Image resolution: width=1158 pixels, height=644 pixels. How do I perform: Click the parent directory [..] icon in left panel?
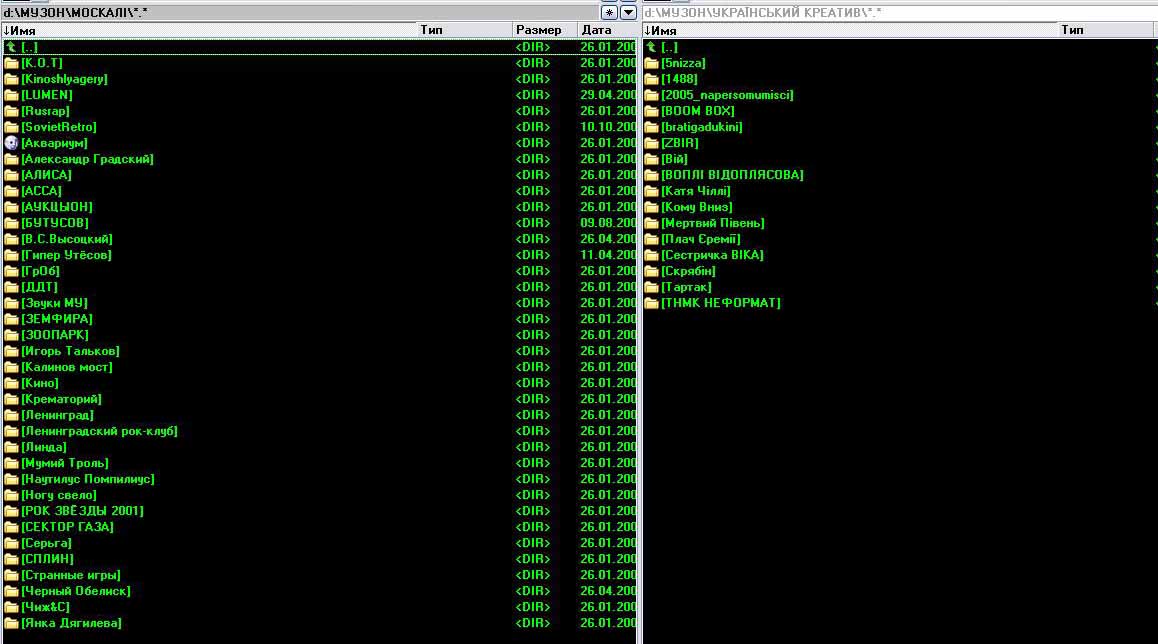tap(11, 47)
